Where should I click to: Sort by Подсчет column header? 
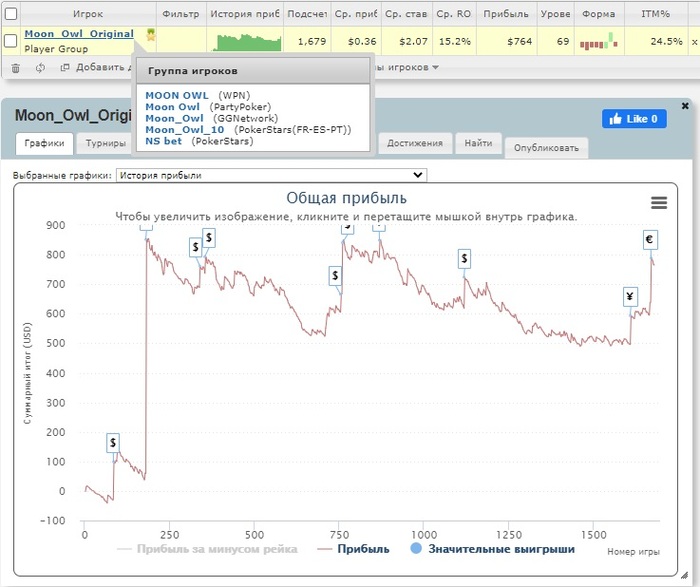pyautogui.click(x=307, y=14)
